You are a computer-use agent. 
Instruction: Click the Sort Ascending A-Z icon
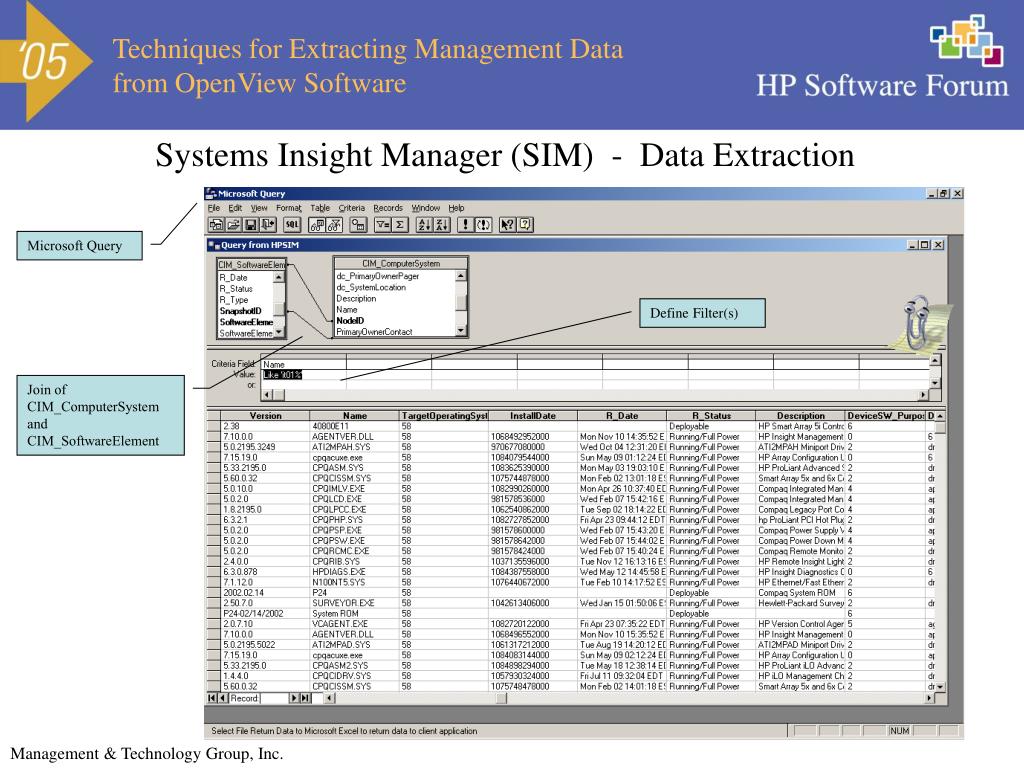pos(424,225)
